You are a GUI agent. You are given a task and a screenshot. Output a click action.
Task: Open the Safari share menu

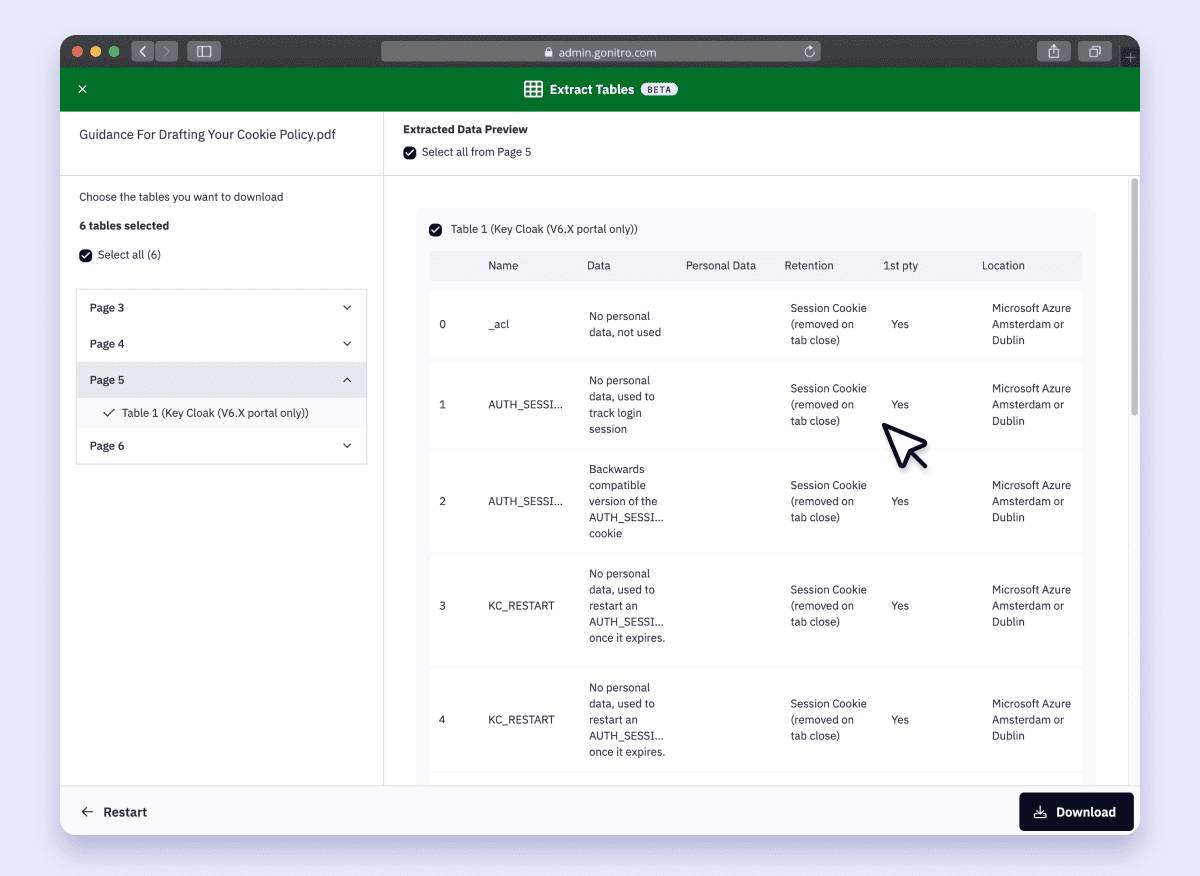1054,51
